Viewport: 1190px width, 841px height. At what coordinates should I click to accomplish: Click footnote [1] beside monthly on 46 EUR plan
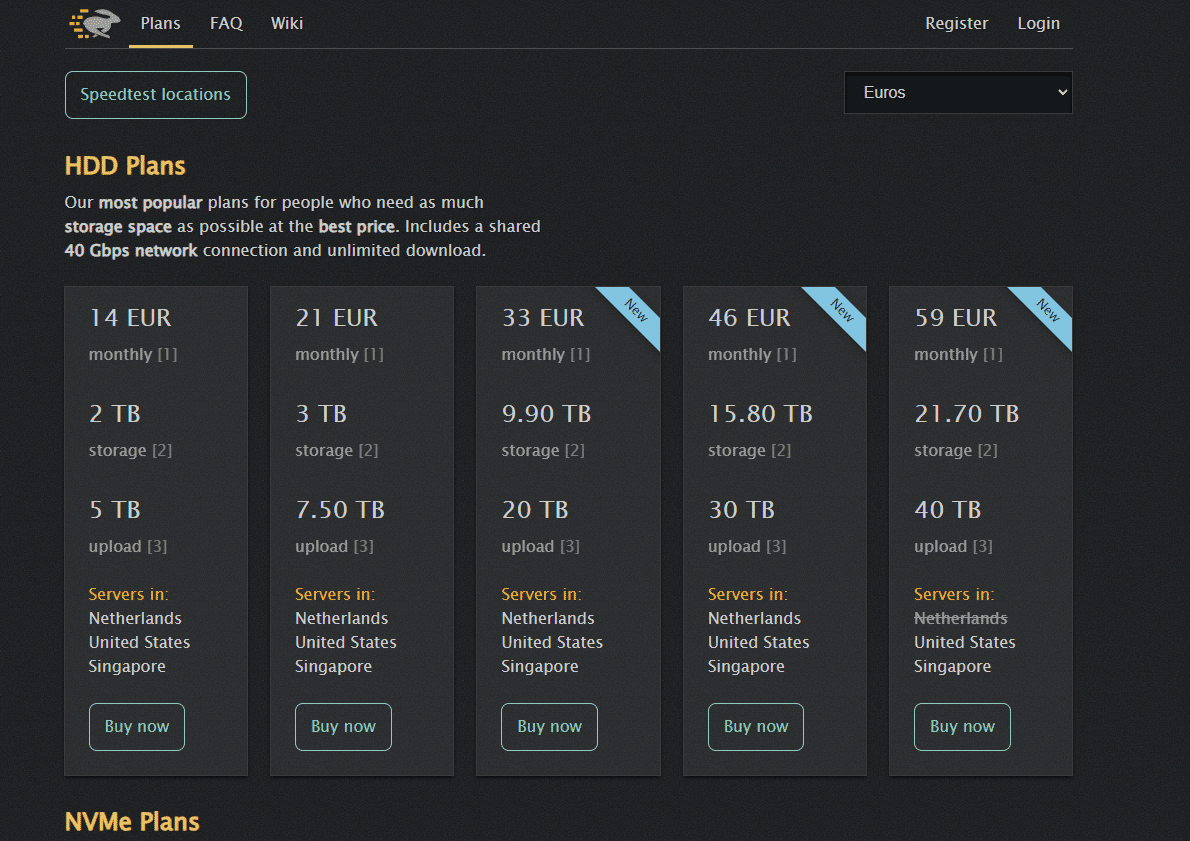(786, 354)
